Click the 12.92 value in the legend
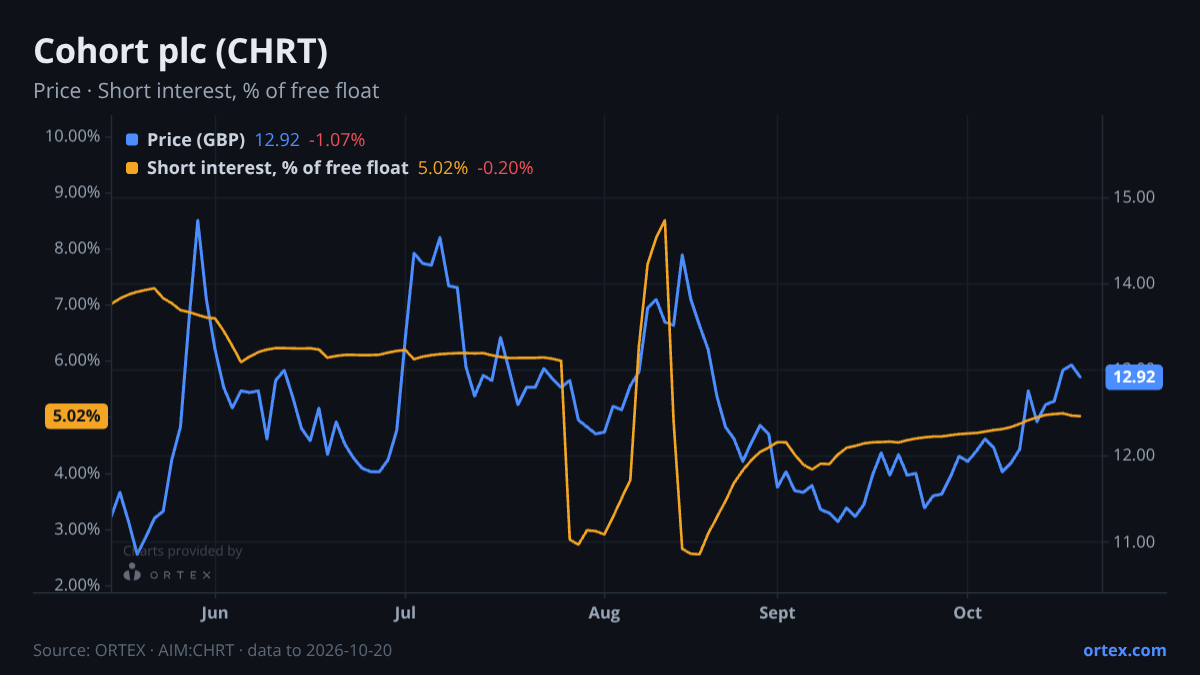The width and height of the screenshot is (1200, 675). pos(277,140)
